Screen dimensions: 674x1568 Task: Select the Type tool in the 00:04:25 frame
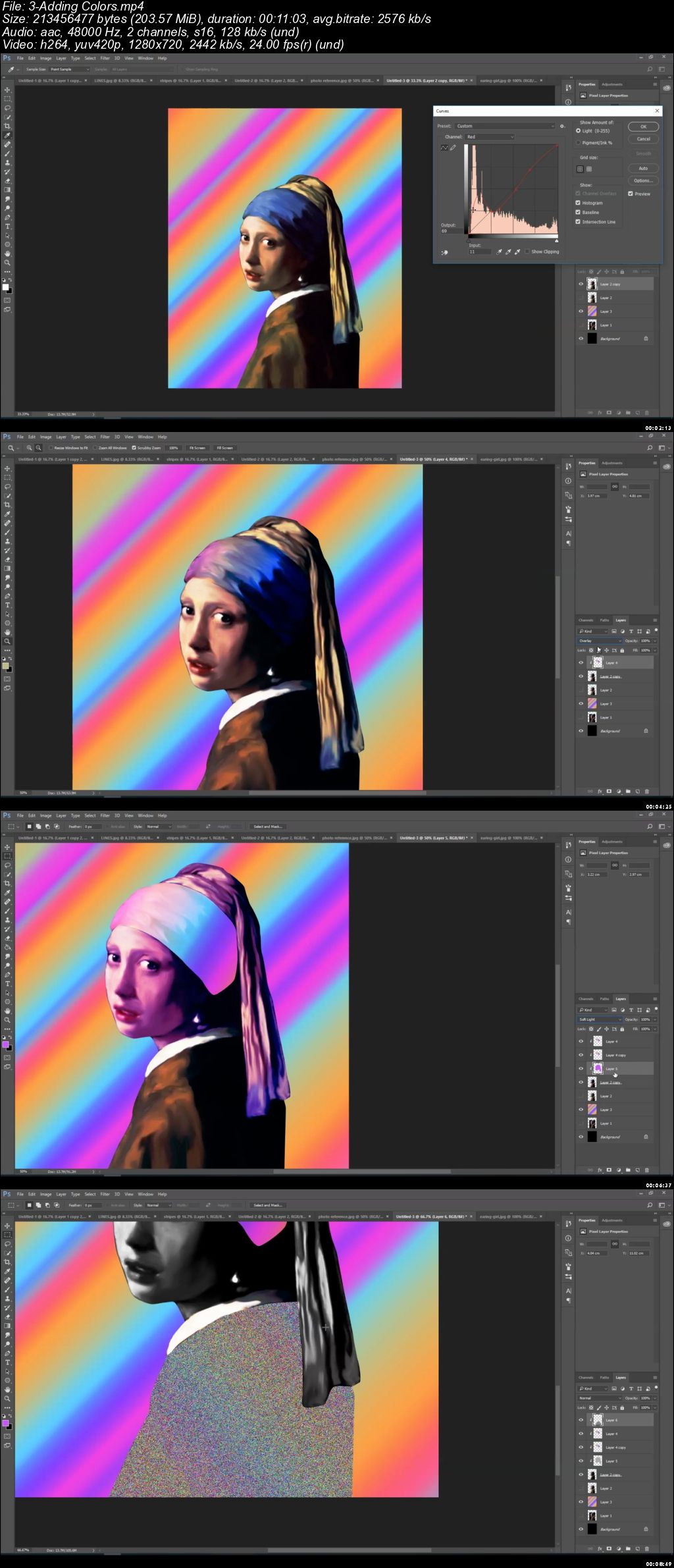[7, 605]
